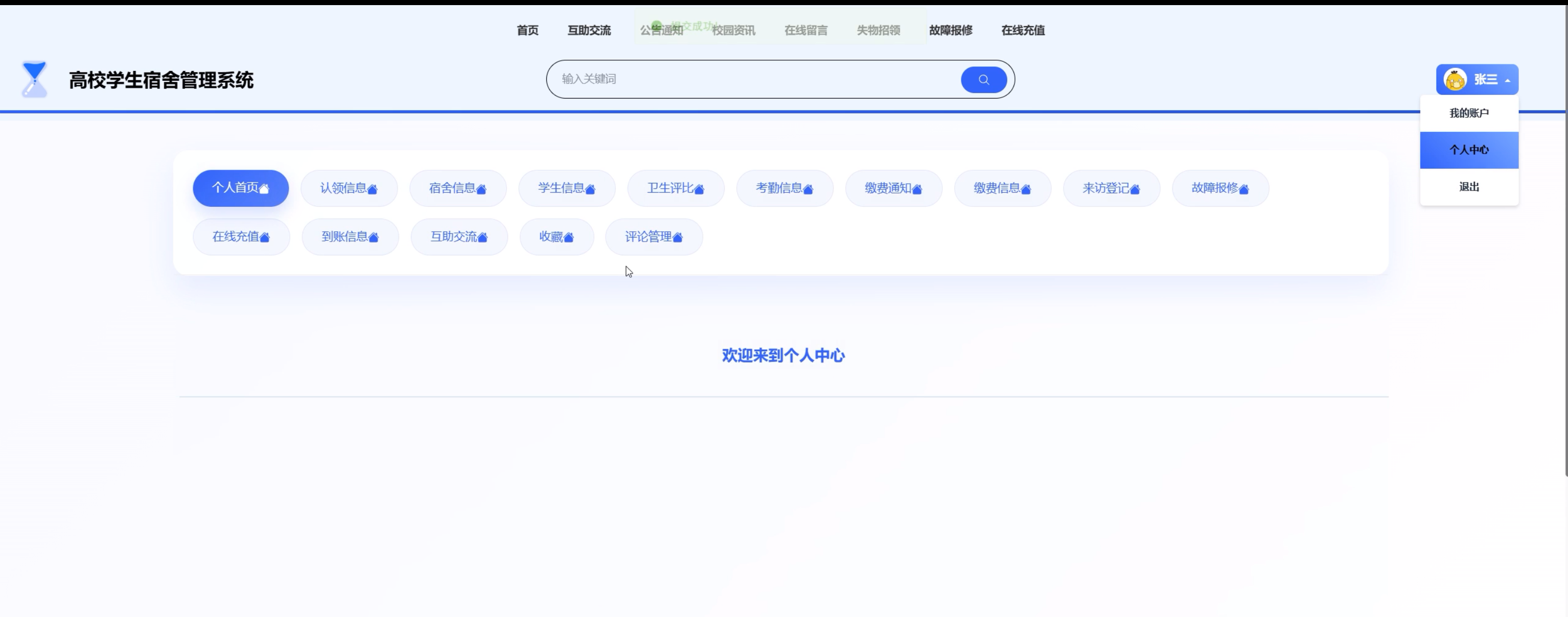Select 个人中心 in the user menu
The height and width of the screenshot is (617, 1568).
click(1469, 150)
